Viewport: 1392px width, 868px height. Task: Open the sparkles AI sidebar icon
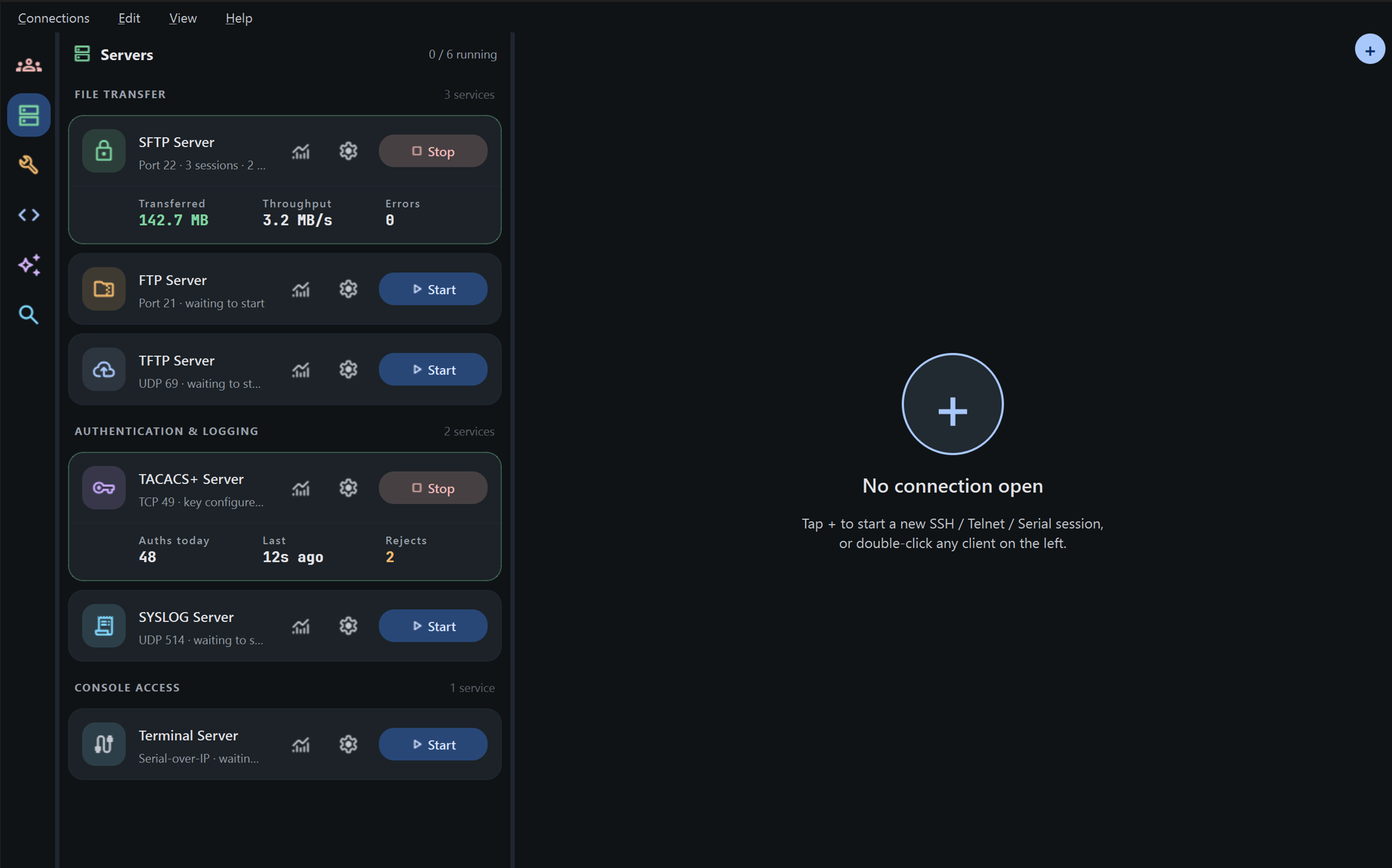(28, 264)
